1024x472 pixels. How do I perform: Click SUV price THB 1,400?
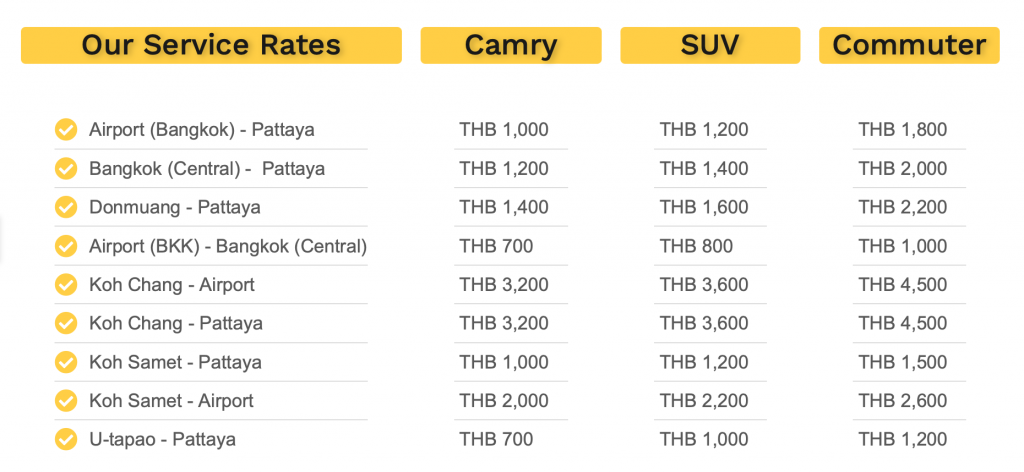click(x=704, y=169)
